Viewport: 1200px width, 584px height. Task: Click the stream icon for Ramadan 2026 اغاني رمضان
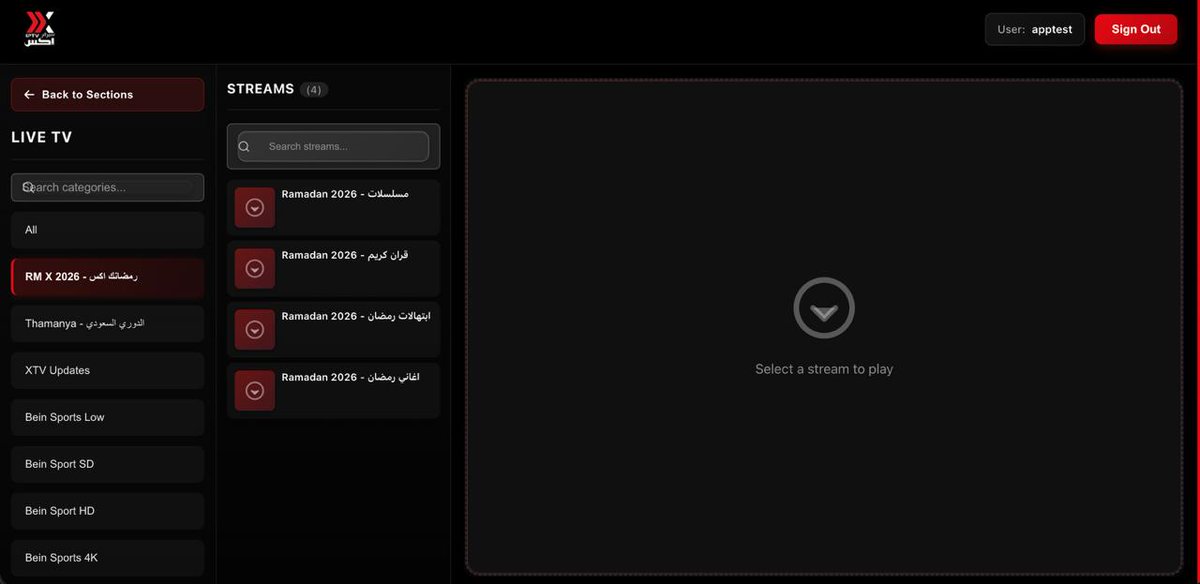(255, 390)
